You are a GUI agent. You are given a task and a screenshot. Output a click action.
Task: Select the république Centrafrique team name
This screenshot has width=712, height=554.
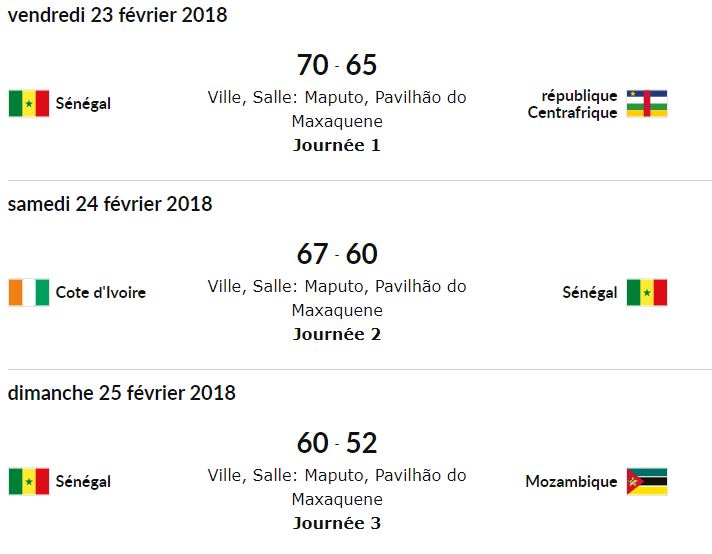tap(573, 104)
